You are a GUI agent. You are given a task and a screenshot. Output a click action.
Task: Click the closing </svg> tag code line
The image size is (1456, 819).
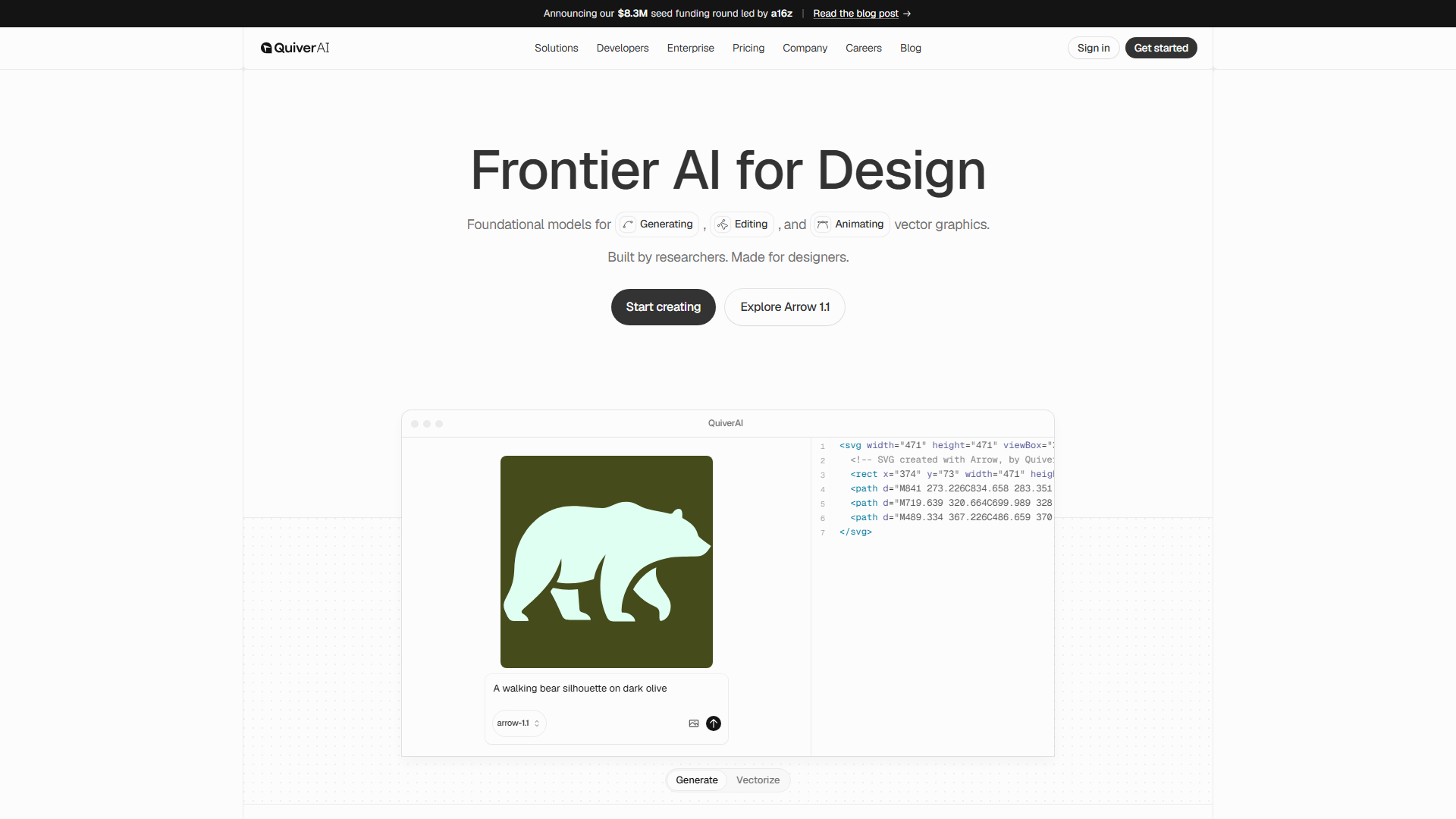coord(855,532)
